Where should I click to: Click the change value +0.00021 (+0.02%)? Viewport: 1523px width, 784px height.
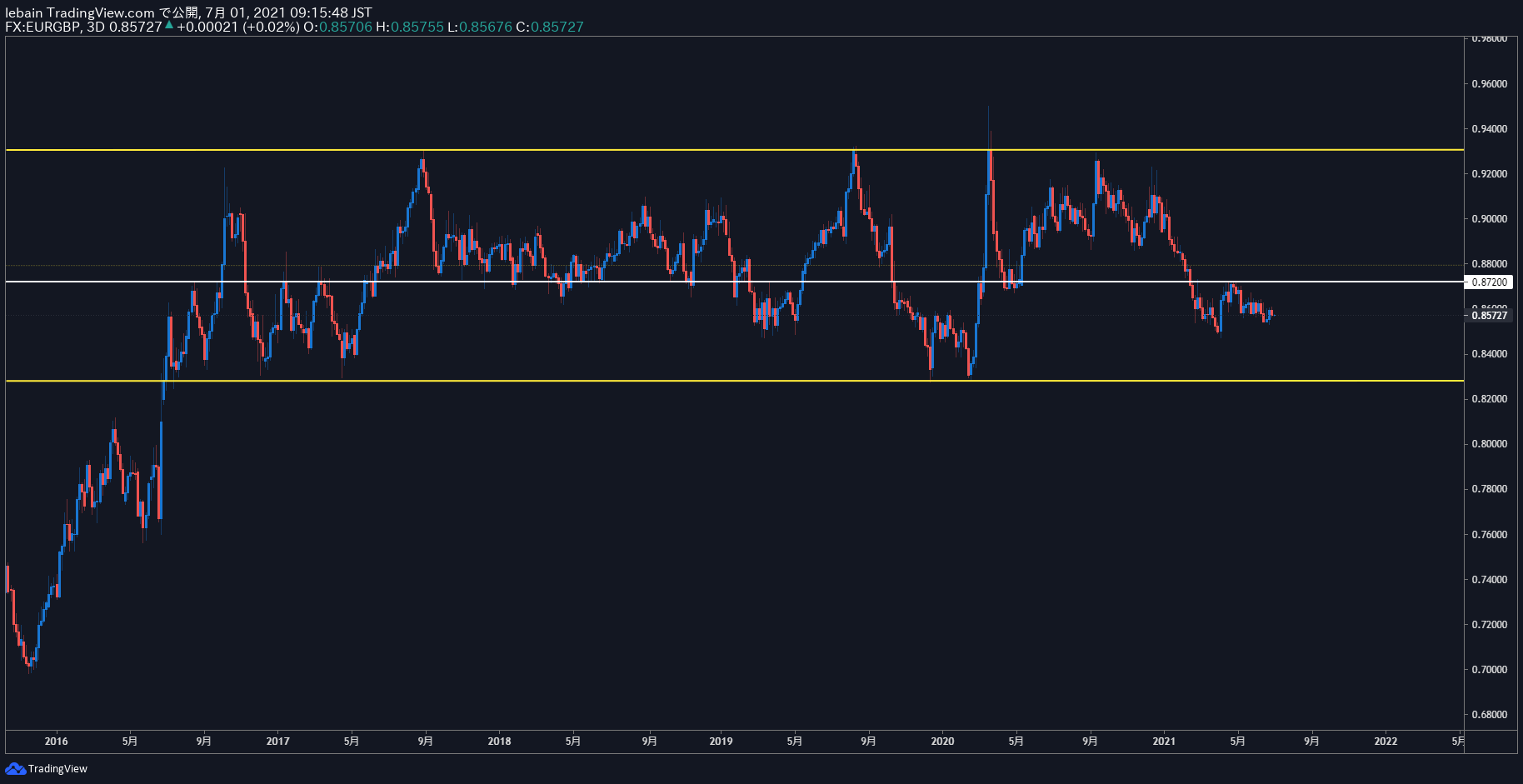237,27
